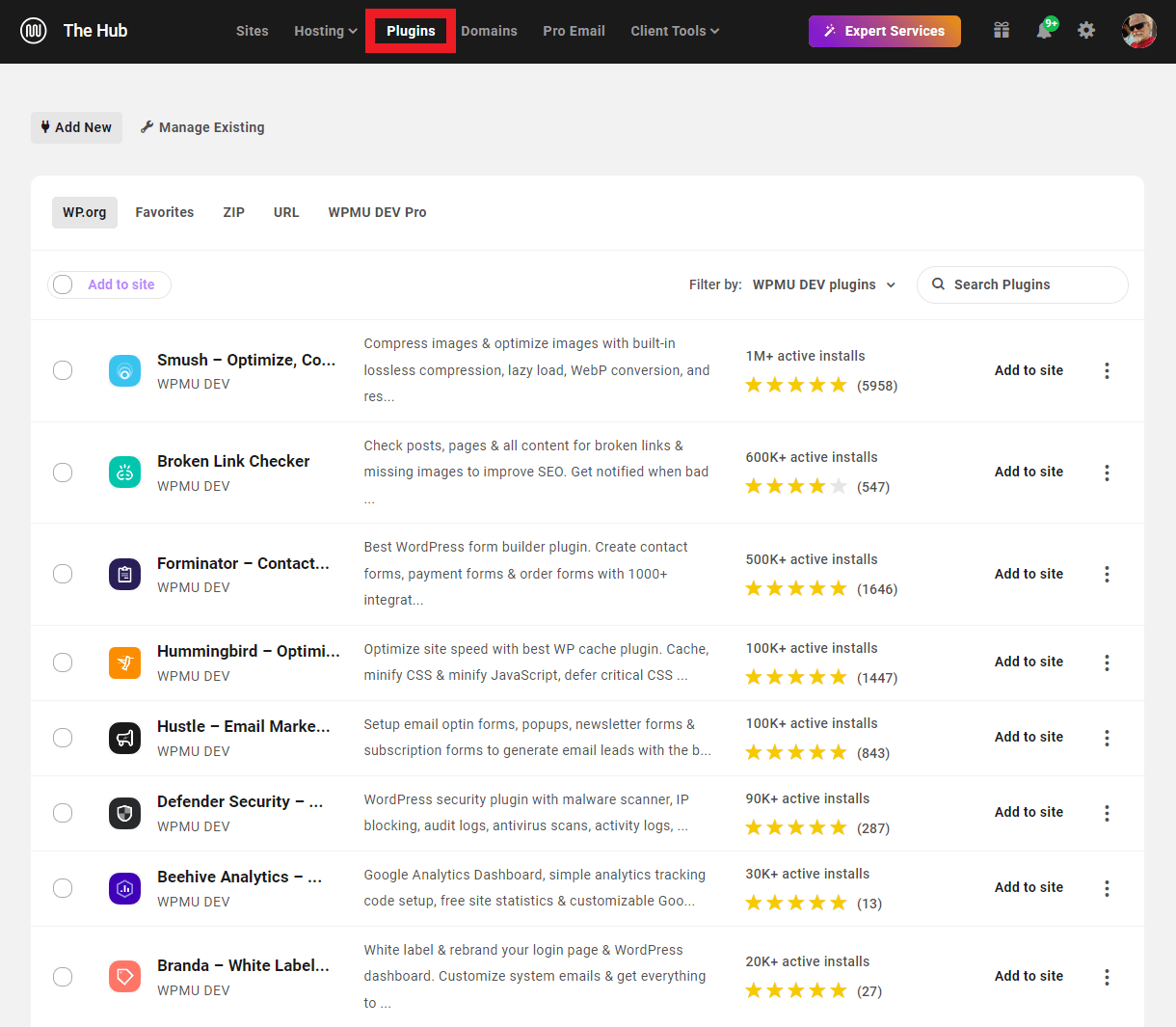Open the three-dot menu for Forminator

(1107, 574)
